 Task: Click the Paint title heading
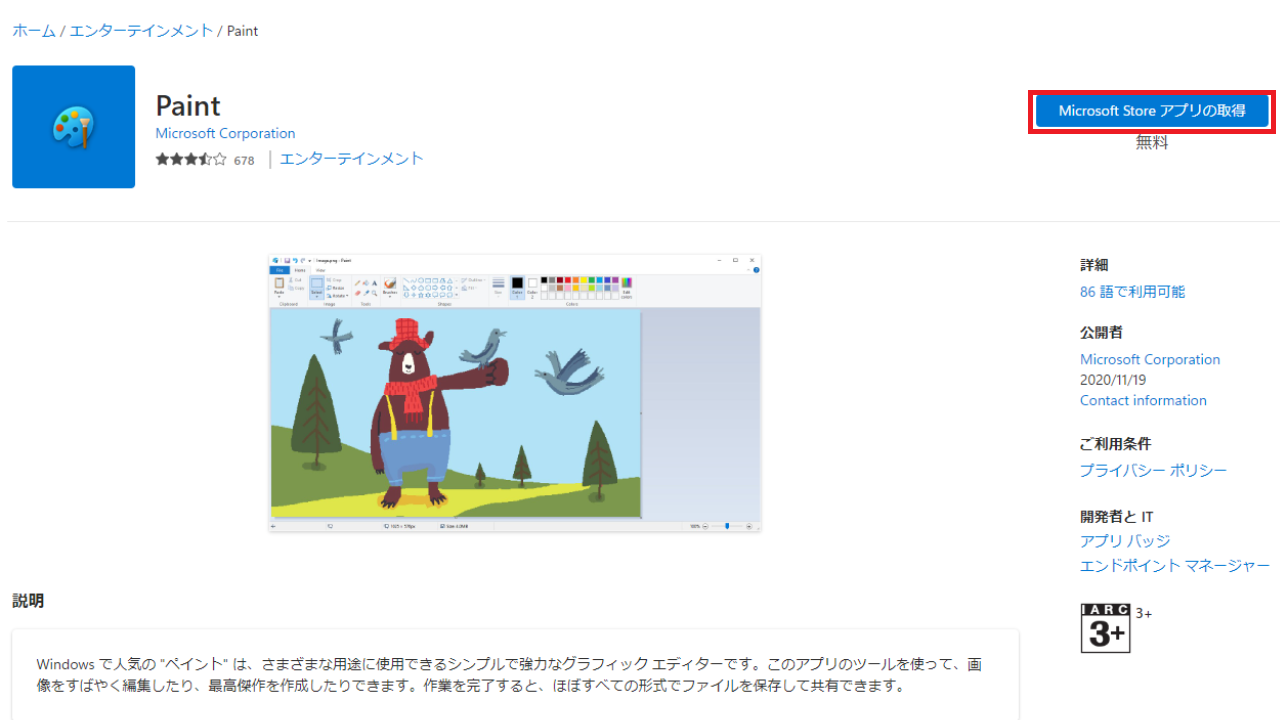click(188, 106)
